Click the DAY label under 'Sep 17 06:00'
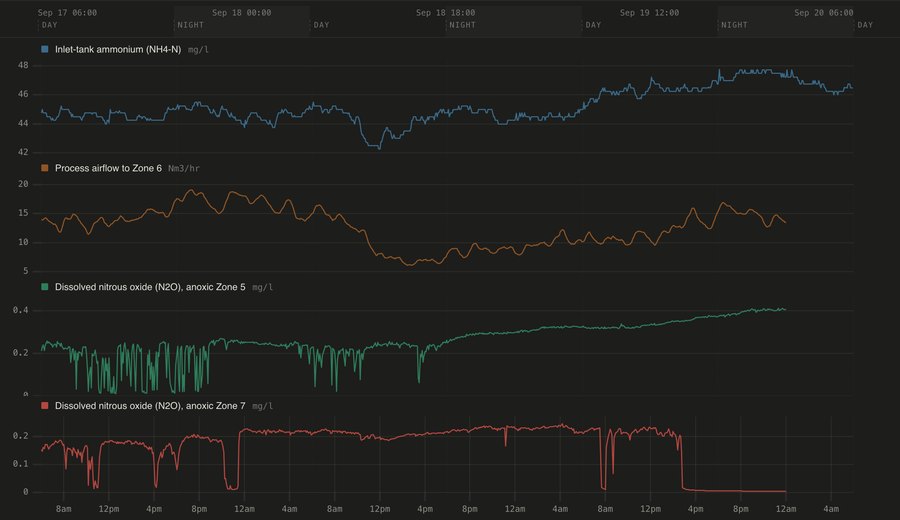This screenshot has height=520, width=900. [50, 25]
